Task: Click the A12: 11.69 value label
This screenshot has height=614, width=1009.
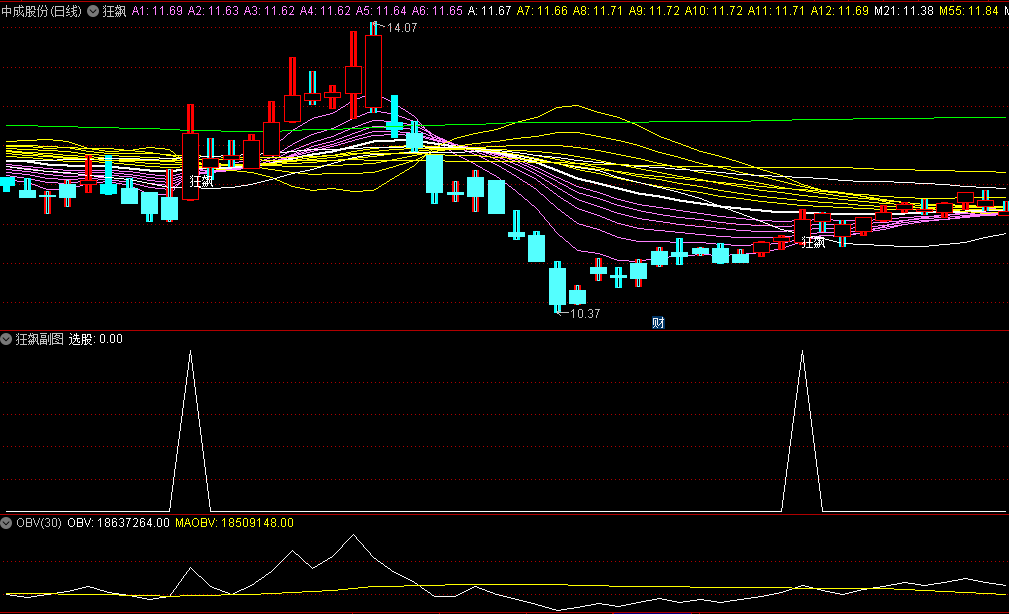Action: click(839, 11)
